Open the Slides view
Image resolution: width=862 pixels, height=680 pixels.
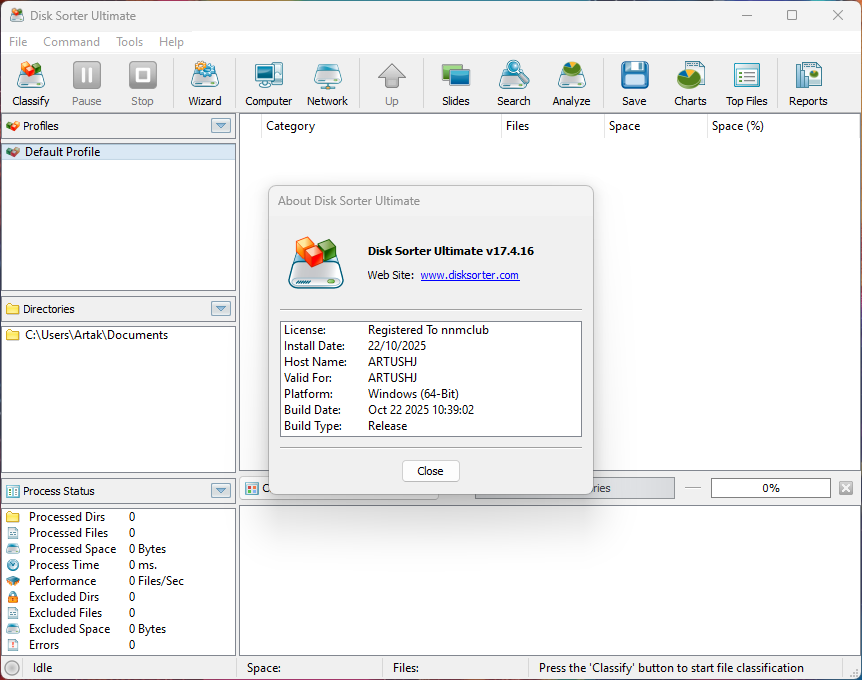[455, 84]
